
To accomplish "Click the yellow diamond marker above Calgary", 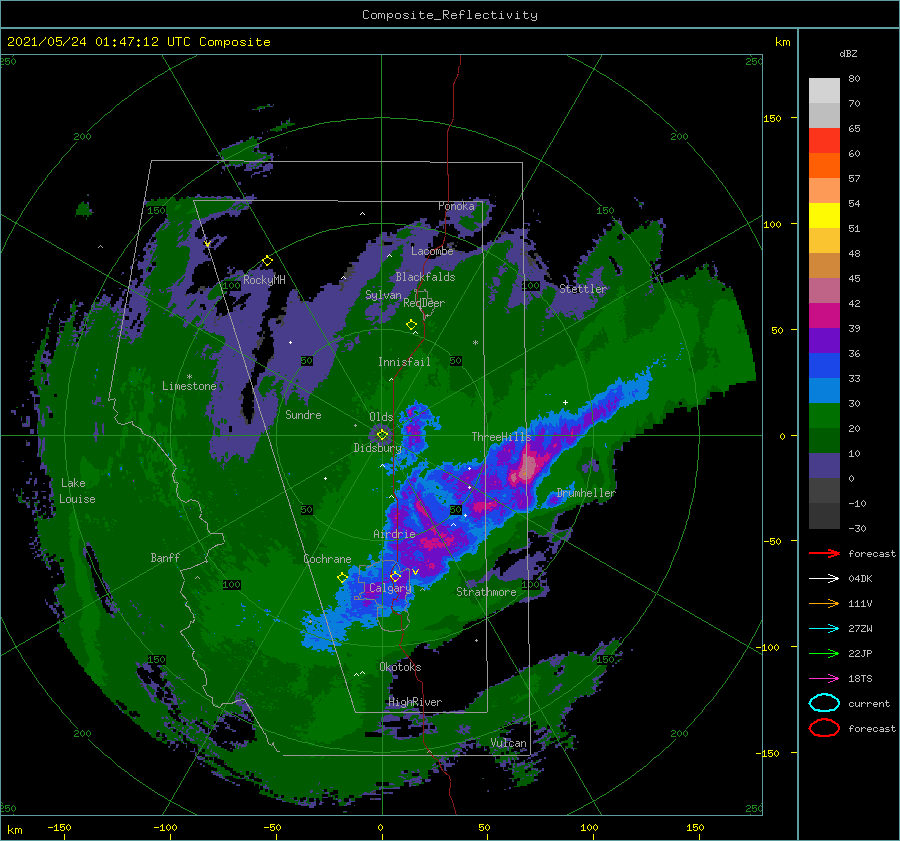I will point(395,576).
